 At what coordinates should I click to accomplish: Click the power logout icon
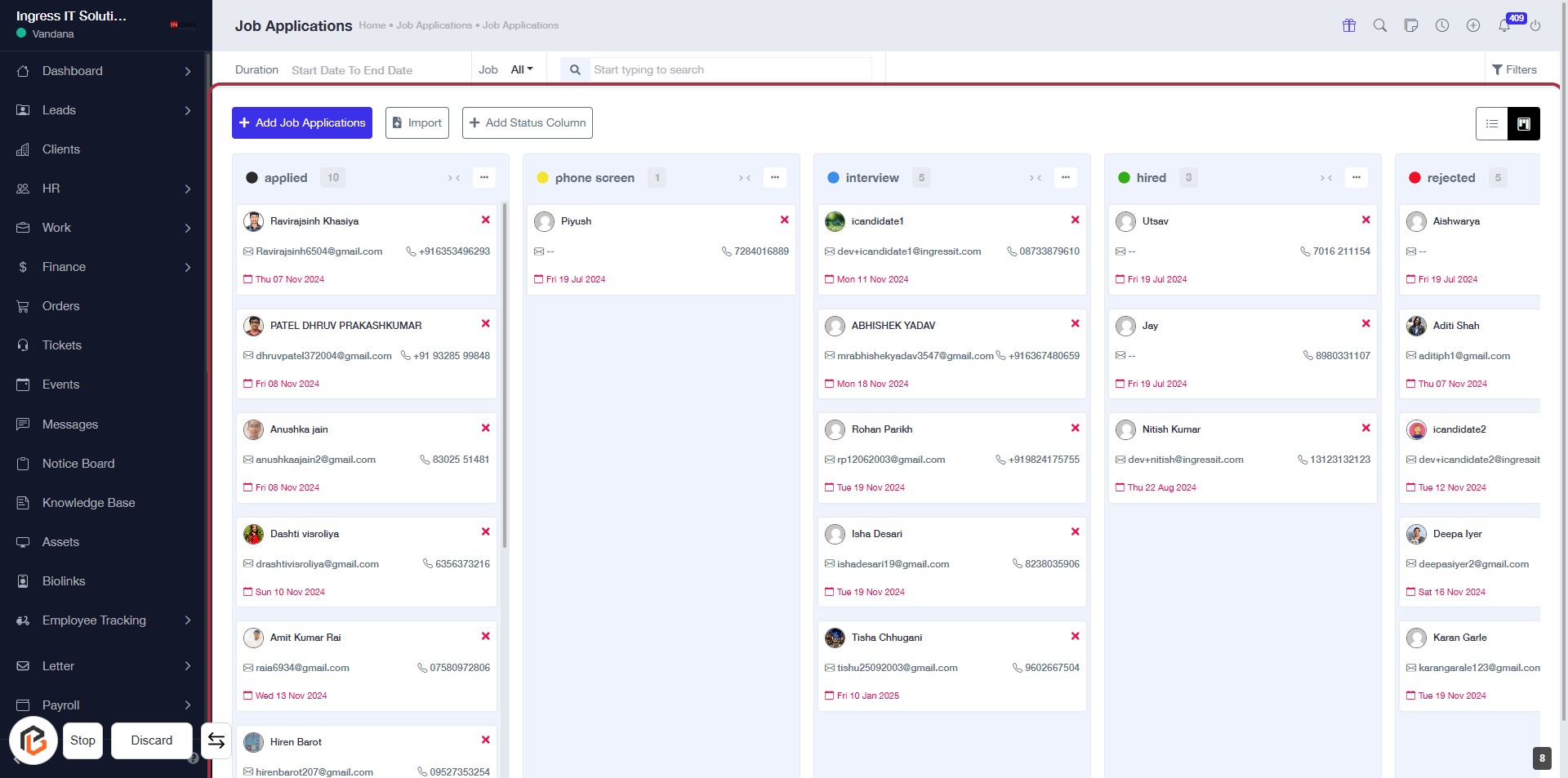point(1535,25)
